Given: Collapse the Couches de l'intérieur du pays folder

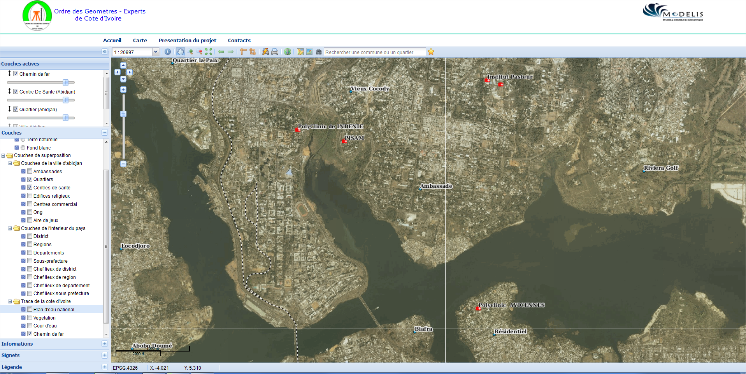Looking at the screenshot, I should pos(10,228).
